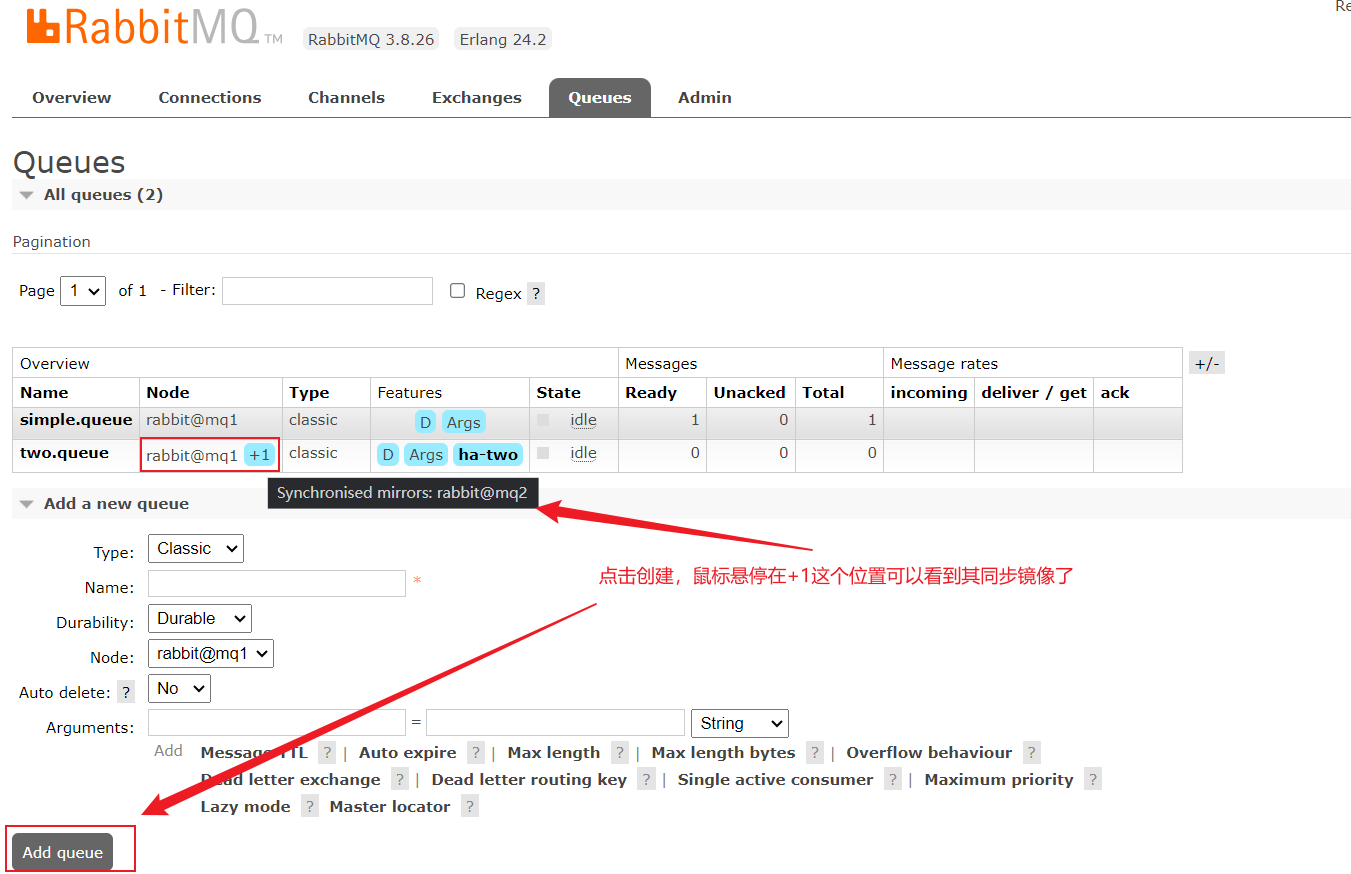Open the two.queue details link
Screen dimensions: 1351x874
click(x=64, y=453)
